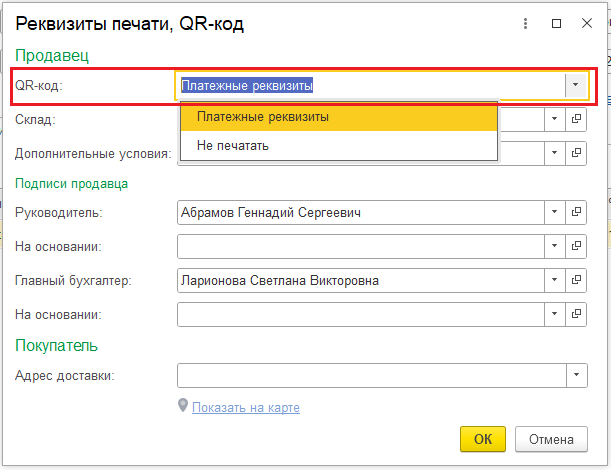Click the Главный бухгалтер field Ларионова Светлана Викторовна
The width and height of the screenshot is (611, 470).
pos(361,280)
